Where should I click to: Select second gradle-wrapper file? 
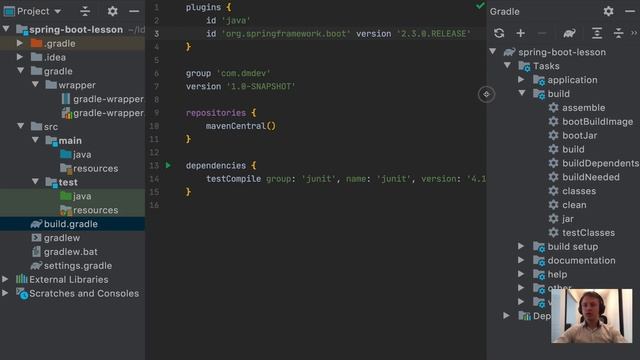click(102, 113)
